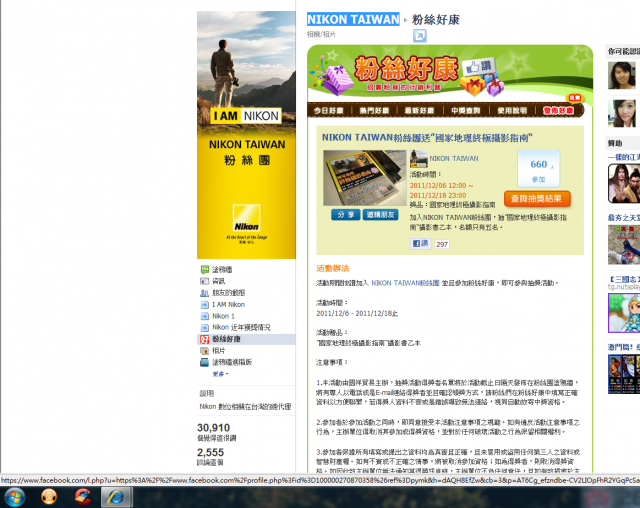This screenshot has height=508, width=640.
Task: Click the page icon beside I AM Nikon
Action: [x=204, y=304]
